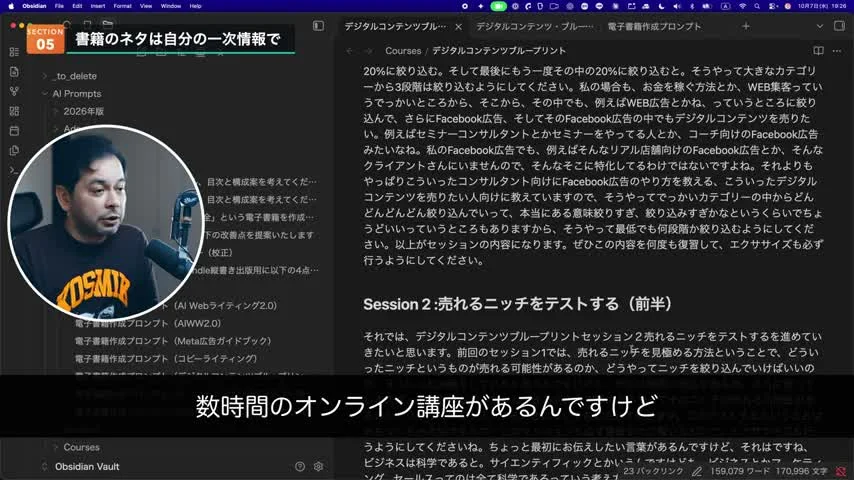
Task: Open the Insert menu
Action: pos(98,6)
